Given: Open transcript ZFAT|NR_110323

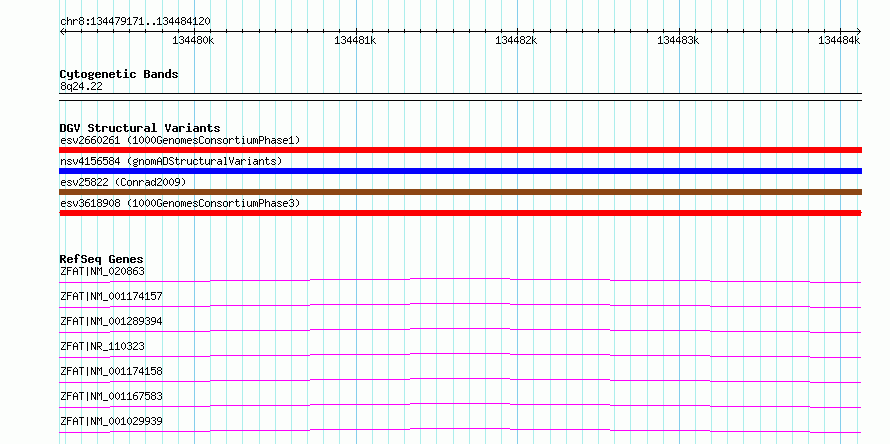Looking at the screenshot, I should pyautogui.click(x=102, y=346).
